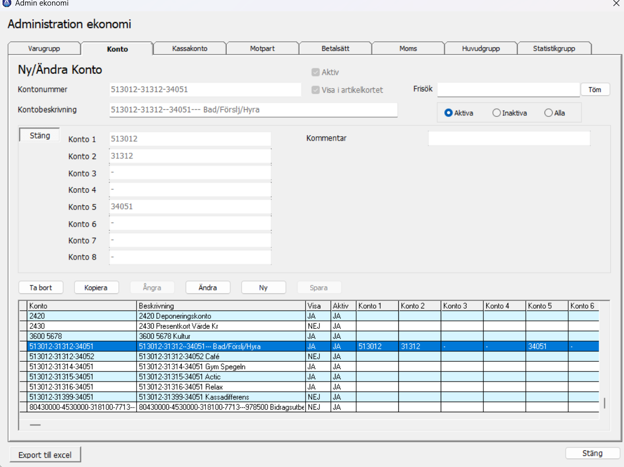Click the Kontonummer input field
This screenshot has height=467, width=624.
[205, 90]
